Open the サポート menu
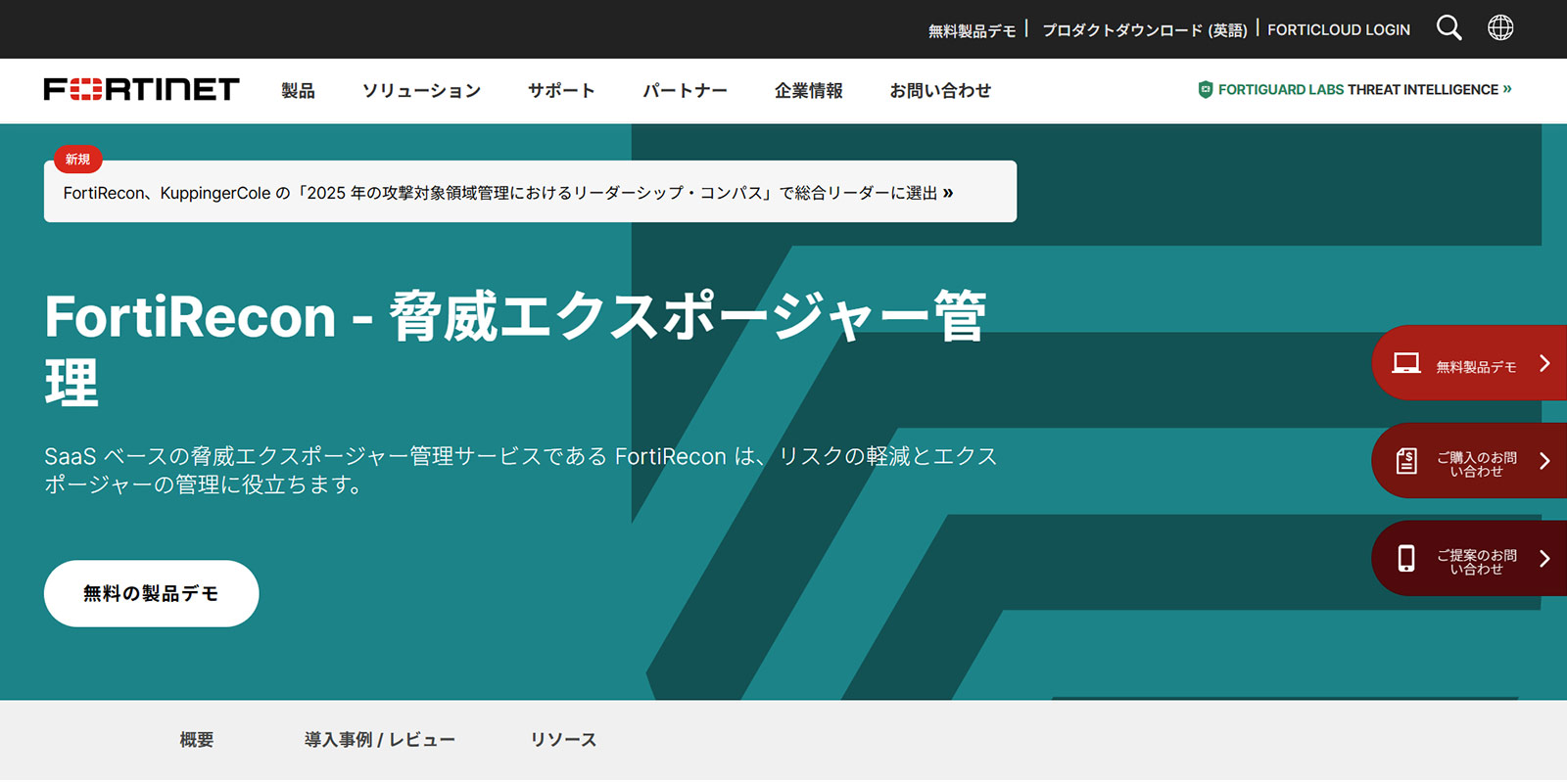Image resolution: width=1567 pixels, height=784 pixels. point(561,90)
